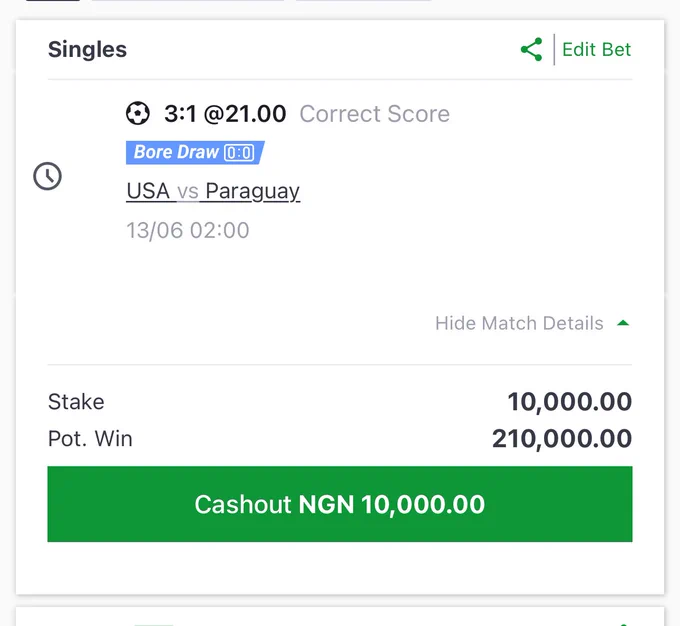This screenshot has width=680, height=626.
Task: Open the USA team link
Action: click(148, 191)
